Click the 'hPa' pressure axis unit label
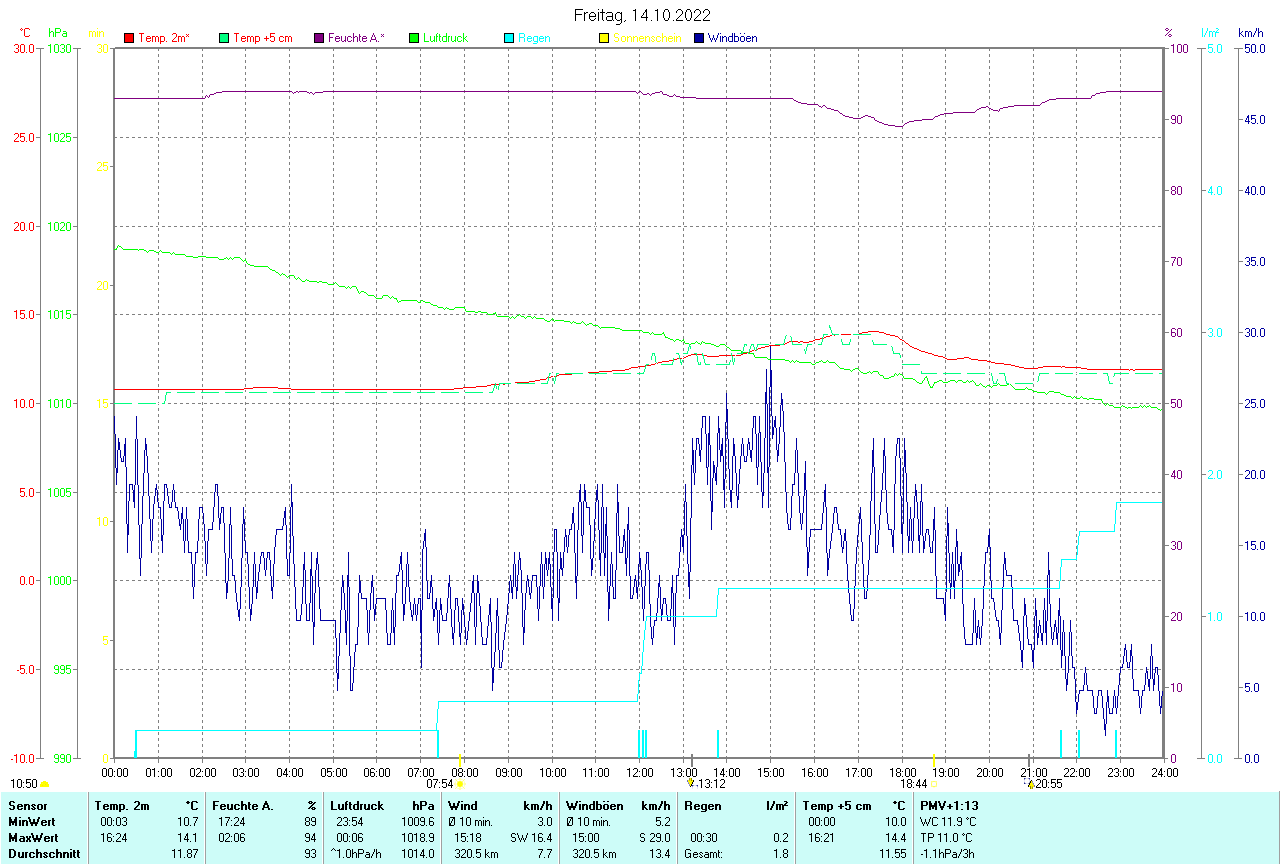Image resolution: width=1280 pixels, height=864 pixels. [x=57, y=33]
